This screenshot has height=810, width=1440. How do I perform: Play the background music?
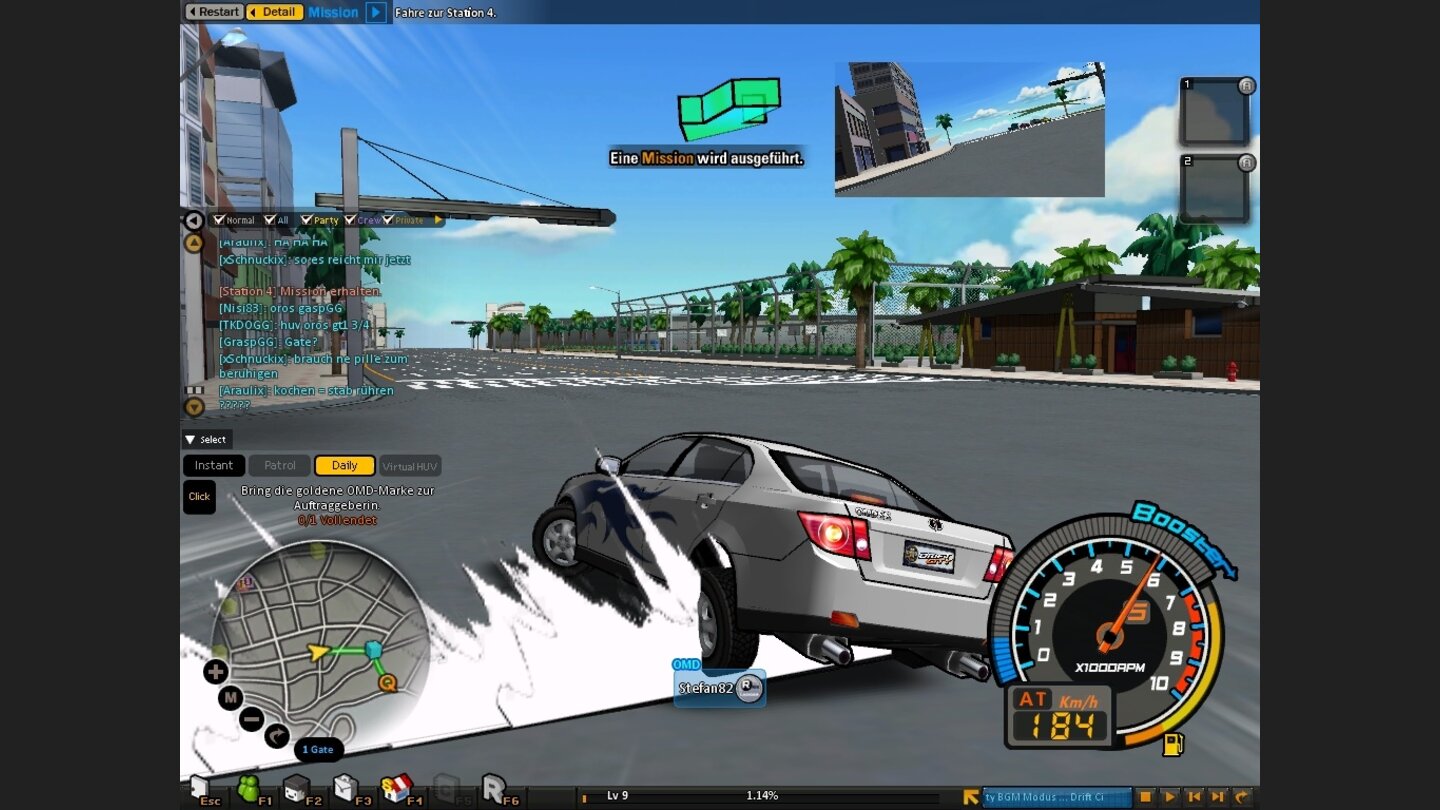[x=1170, y=797]
